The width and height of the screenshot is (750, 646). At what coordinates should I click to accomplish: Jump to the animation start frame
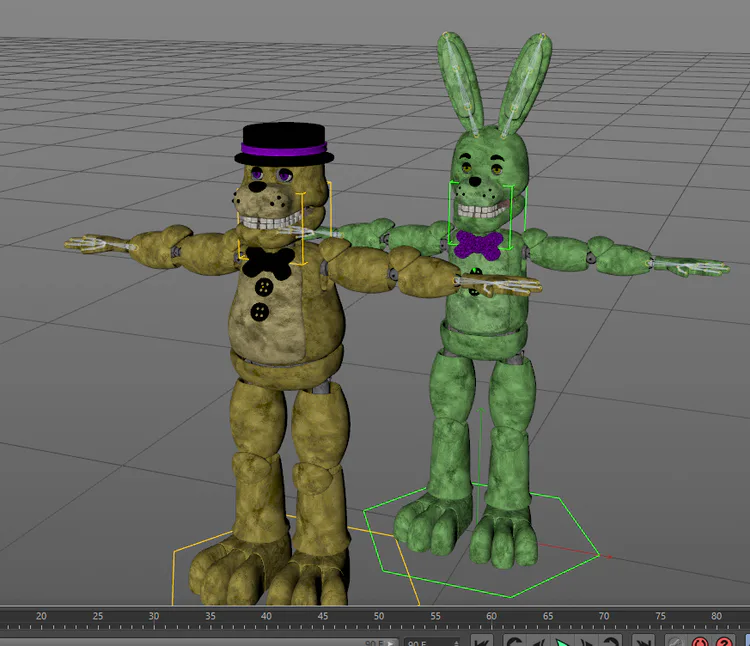point(482,641)
